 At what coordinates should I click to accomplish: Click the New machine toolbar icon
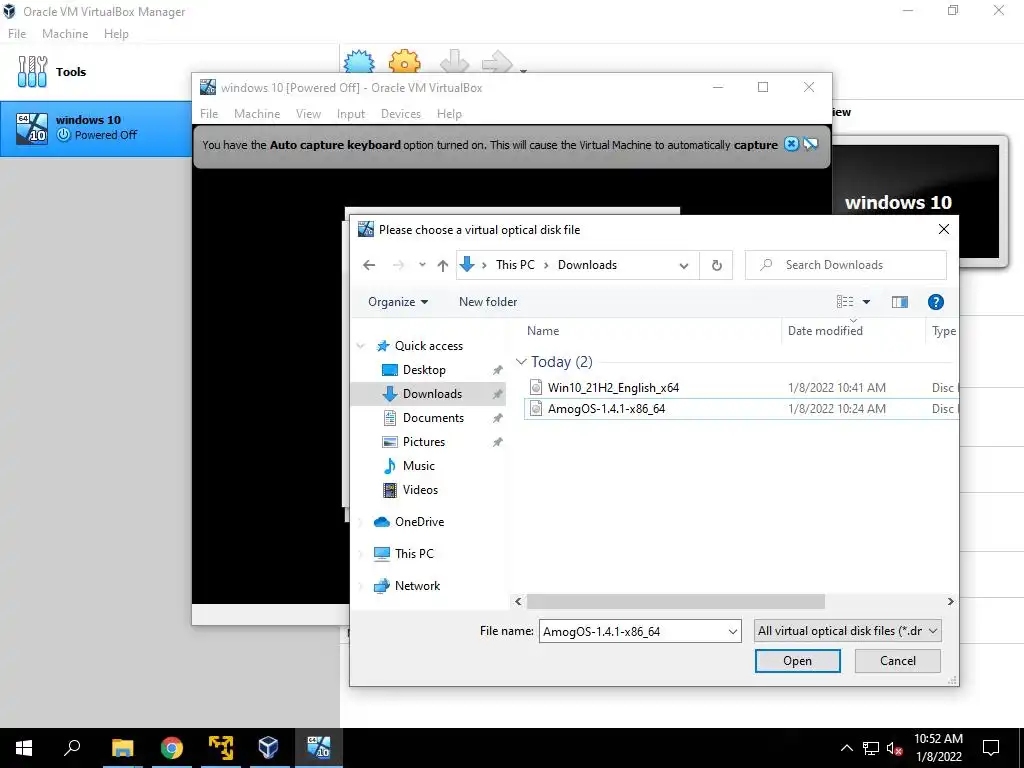[x=359, y=61]
